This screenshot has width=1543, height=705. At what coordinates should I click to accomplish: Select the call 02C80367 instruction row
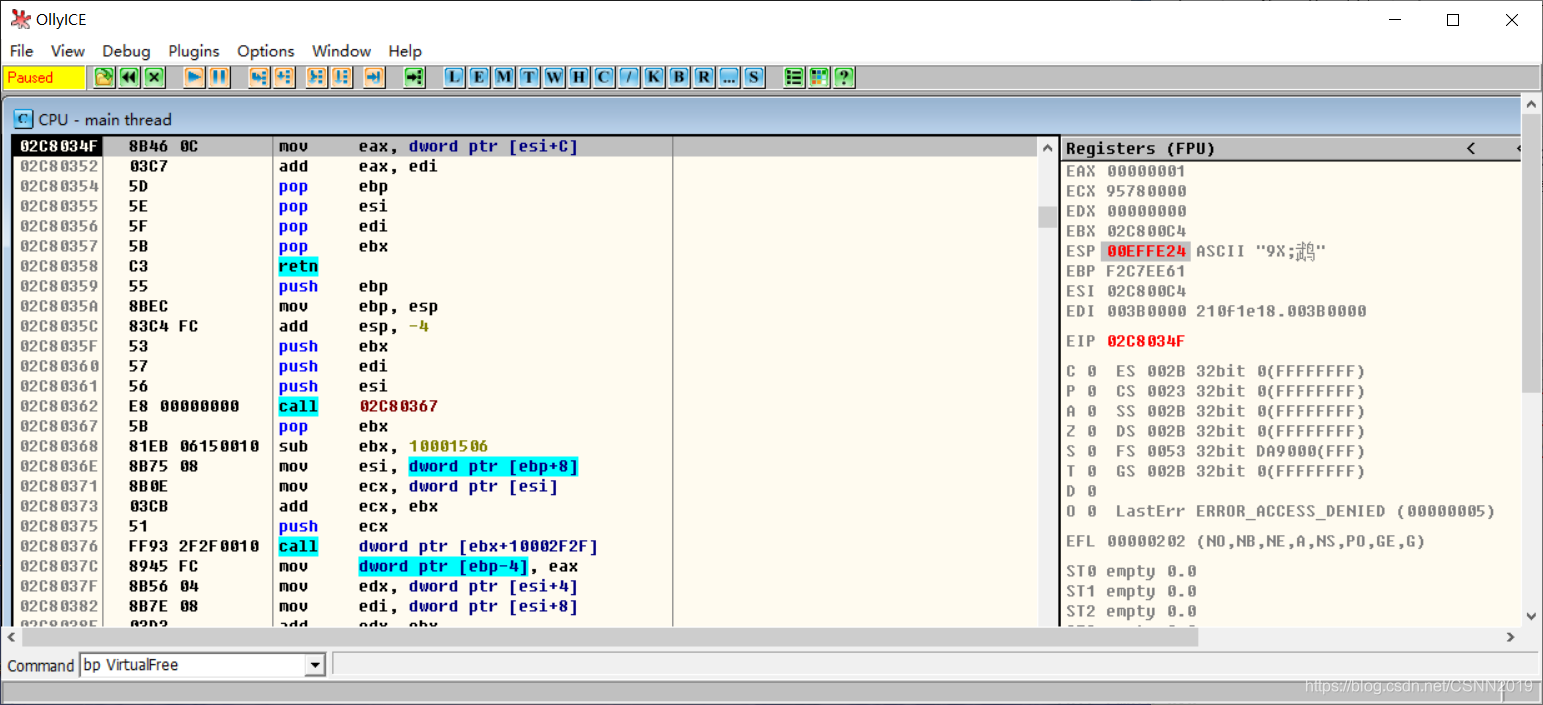pyautogui.click(x=526, y=407)
